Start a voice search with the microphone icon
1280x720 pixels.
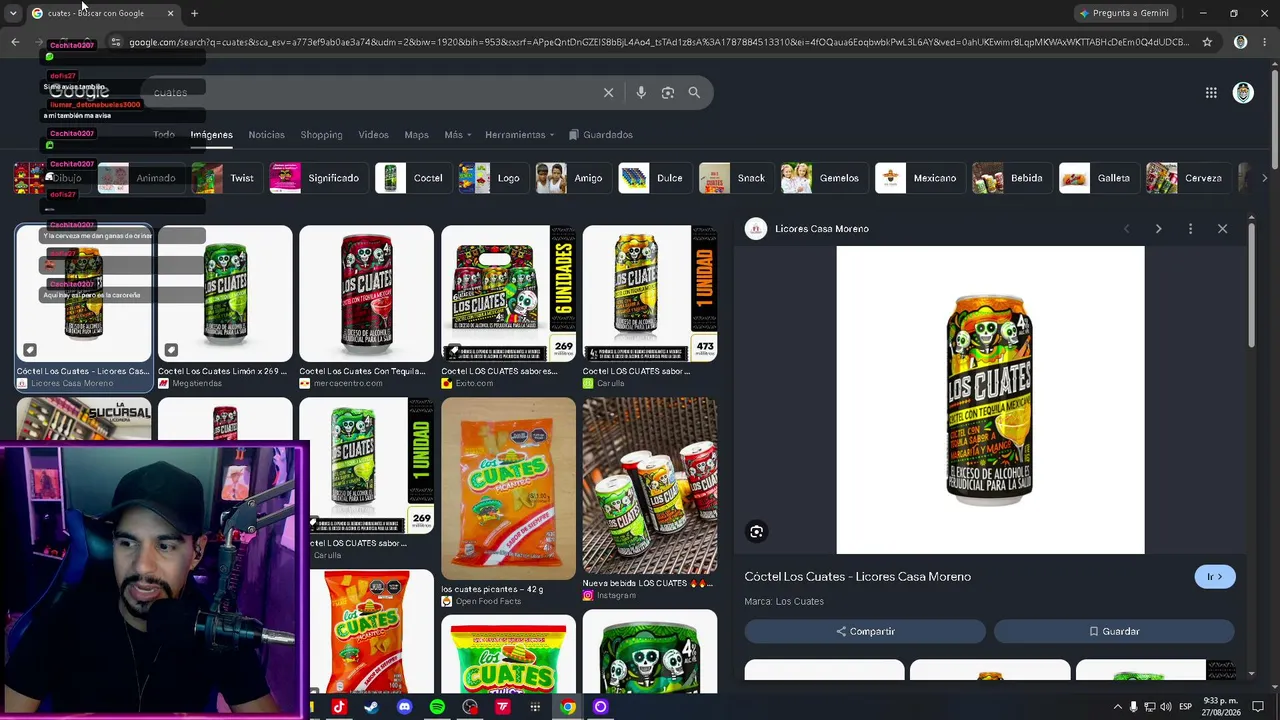click(641, 92)
